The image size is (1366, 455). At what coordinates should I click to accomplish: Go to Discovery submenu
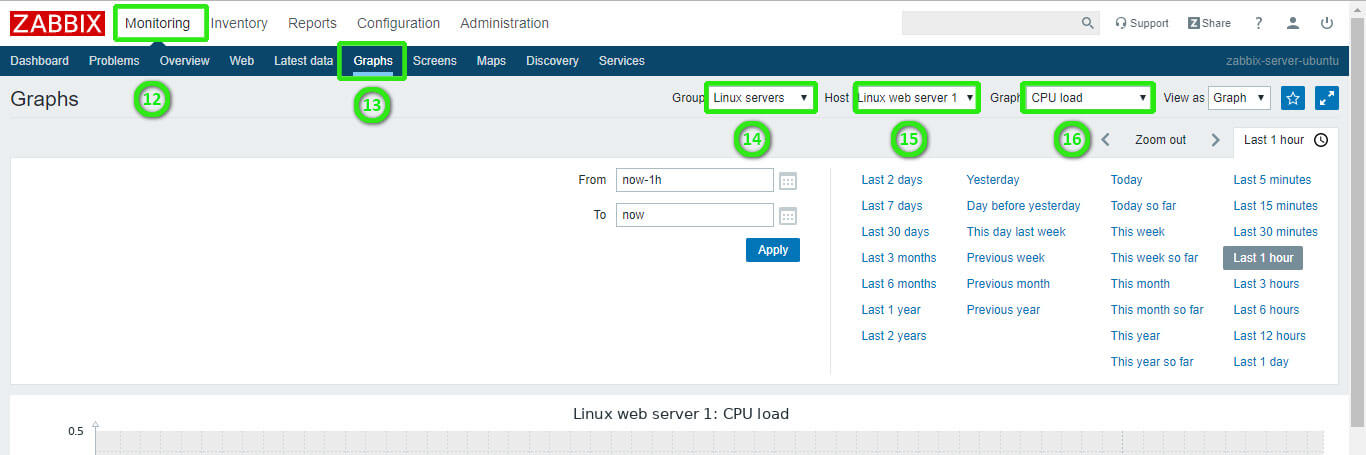tap(552, 61)
